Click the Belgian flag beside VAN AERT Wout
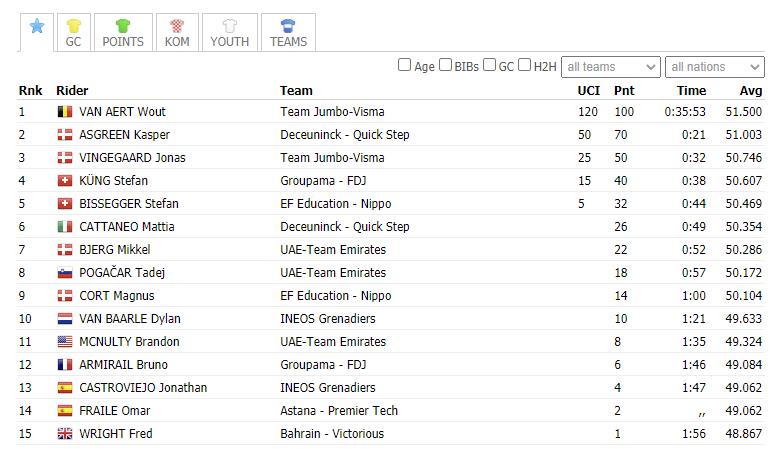The image size is (782, 449). (65, 111)
